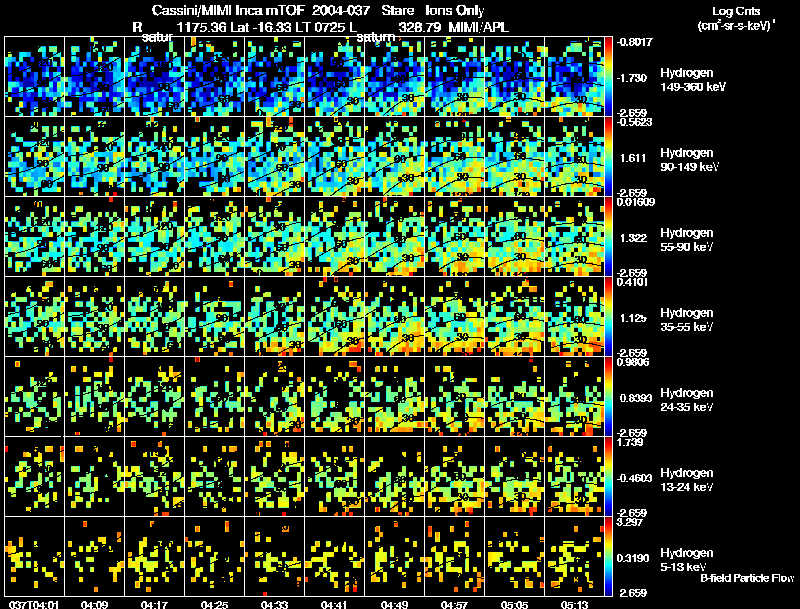800x609 pixels.
Task: Click the 05:13 time label
Action: (x=574, y=604)
